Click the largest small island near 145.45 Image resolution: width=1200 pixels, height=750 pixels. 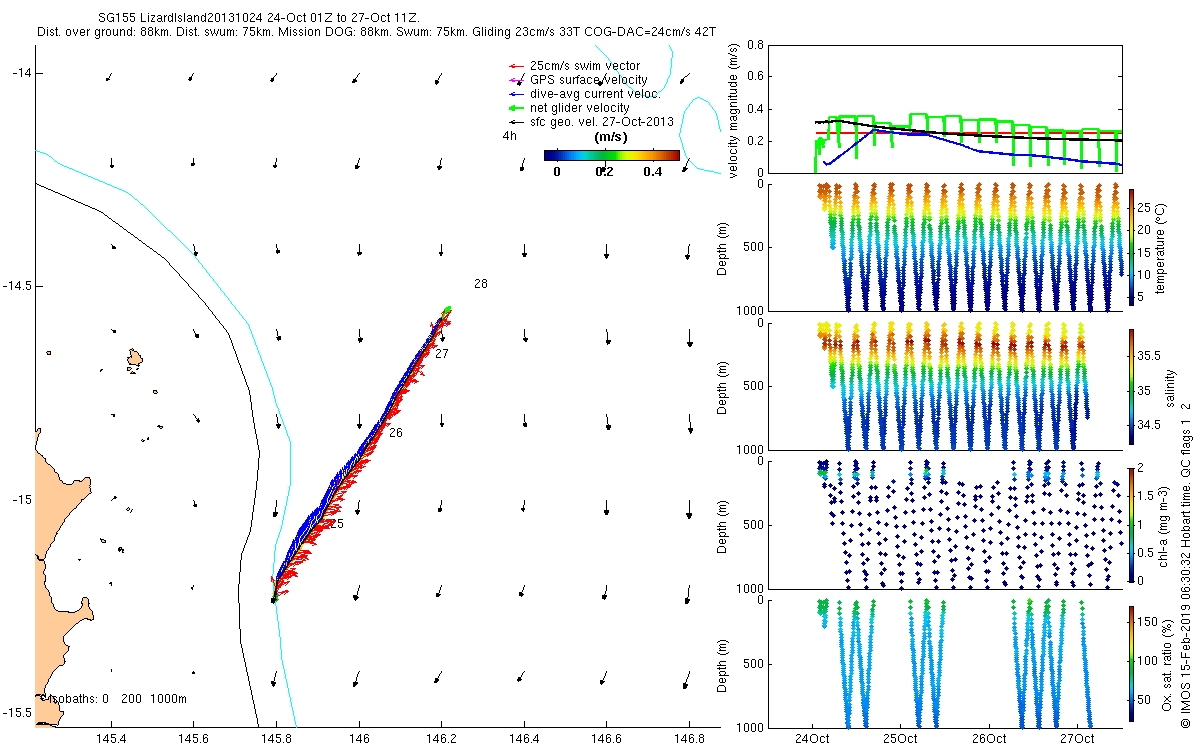point(136,360)
